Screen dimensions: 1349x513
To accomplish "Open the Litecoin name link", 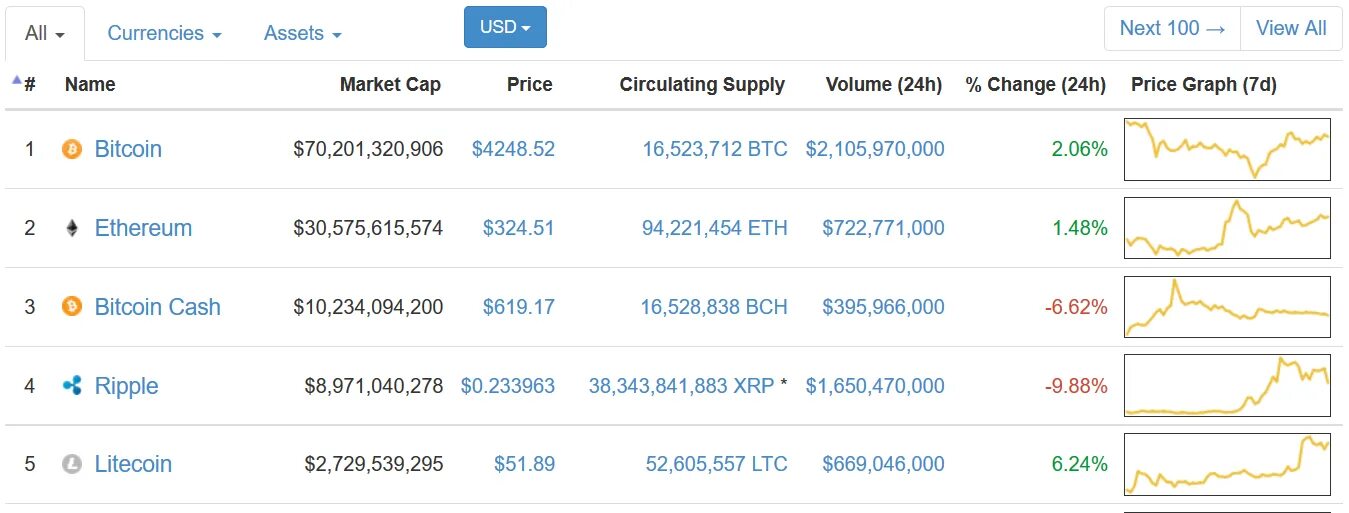I will click(133, 464).
